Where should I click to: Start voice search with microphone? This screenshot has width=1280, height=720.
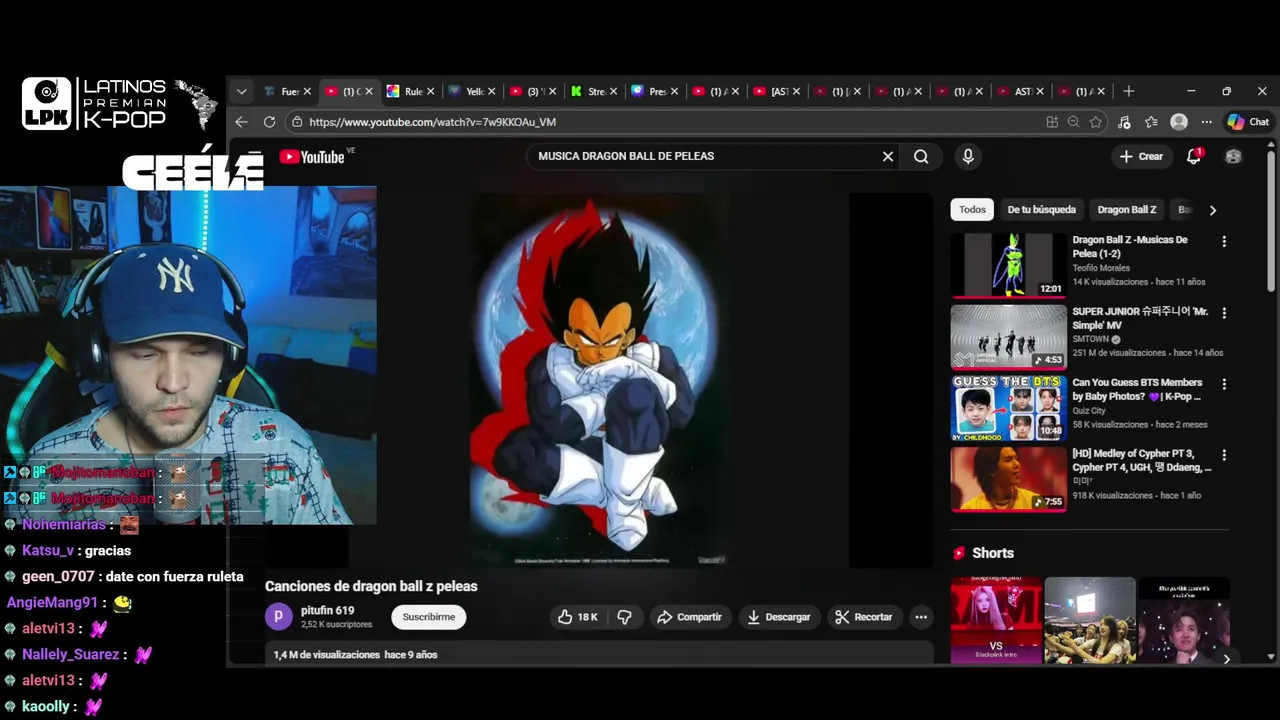coord(967,156)
